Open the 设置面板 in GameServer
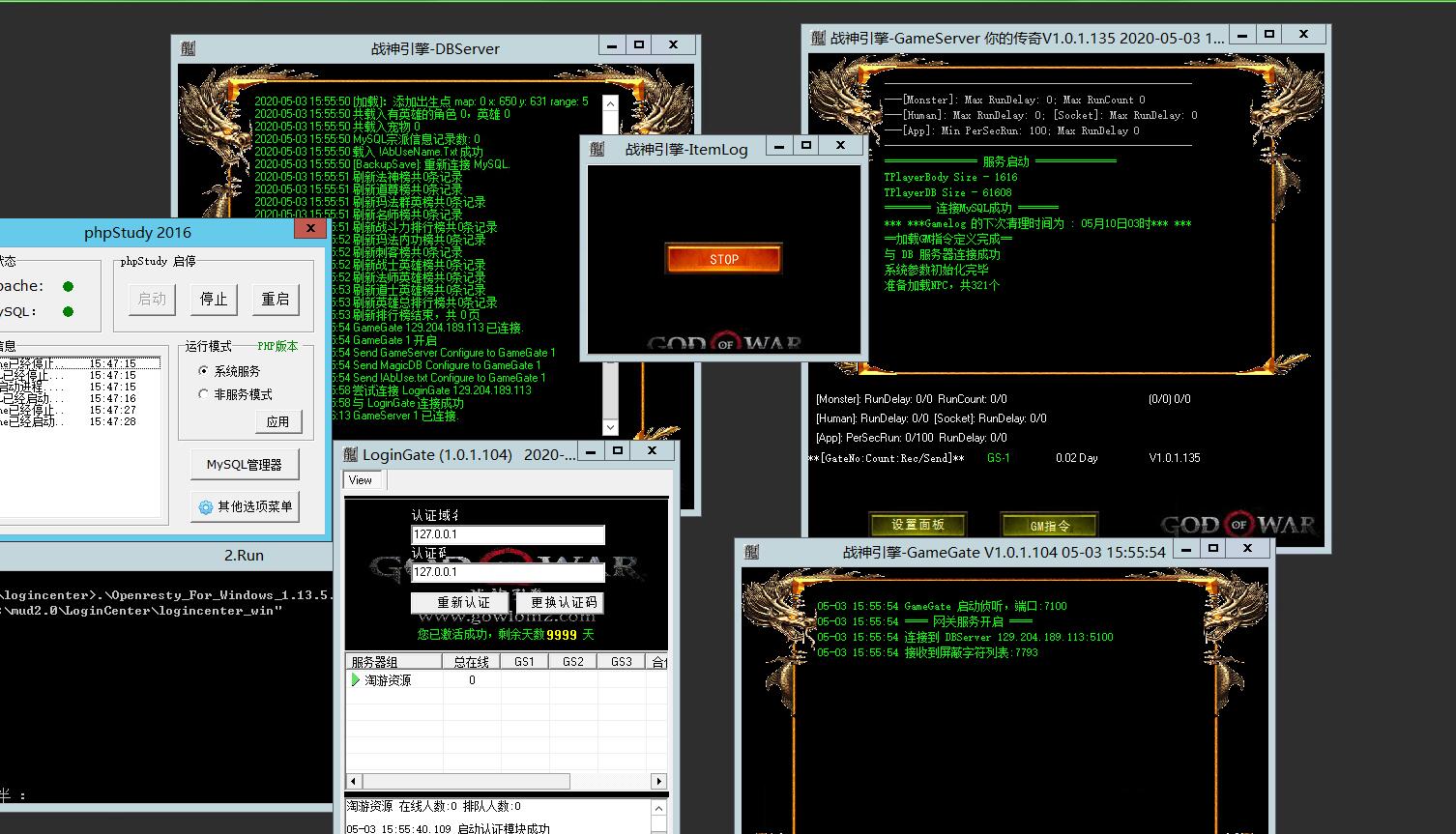Screen dimensions: 1456x834 pyautogui.click(x=917, y=525)
